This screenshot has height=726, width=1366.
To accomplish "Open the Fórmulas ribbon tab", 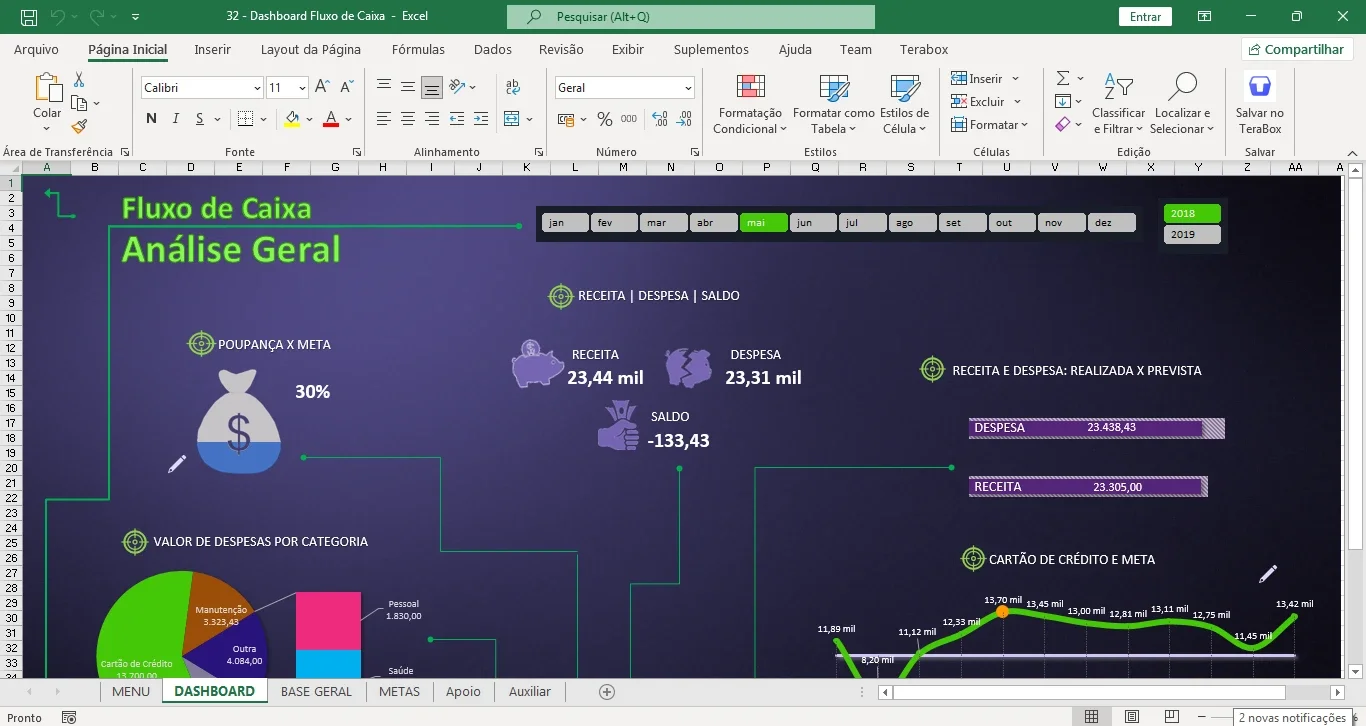I will click(x=418, y=50).
